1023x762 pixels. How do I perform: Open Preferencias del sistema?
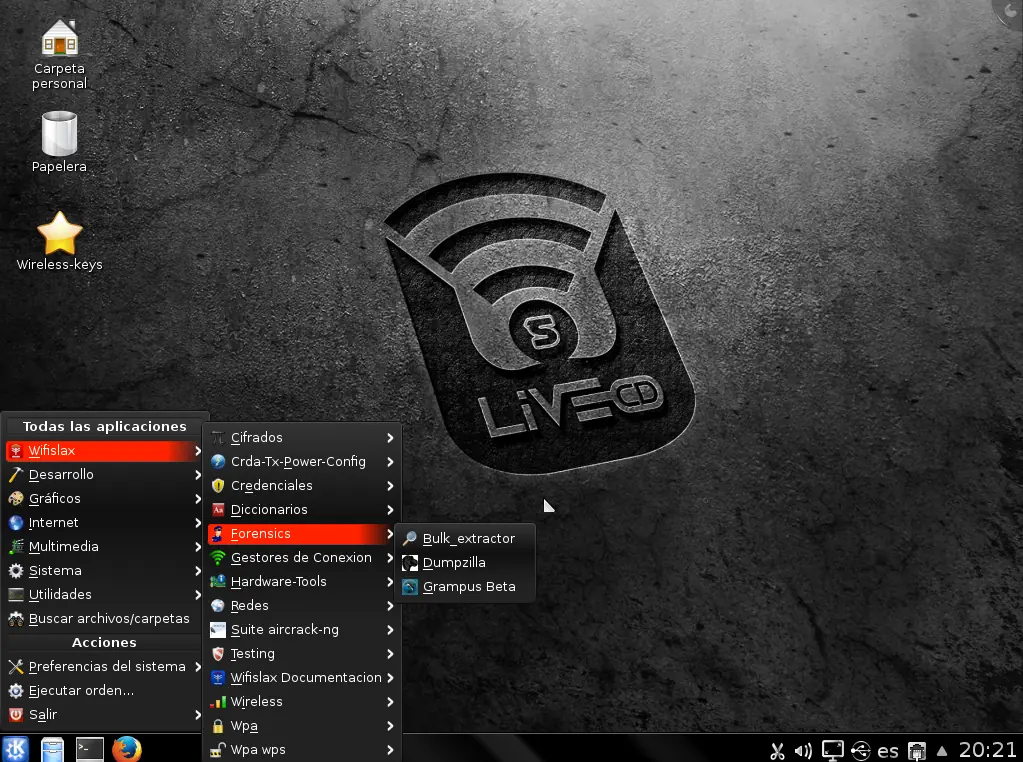(104, 666)
